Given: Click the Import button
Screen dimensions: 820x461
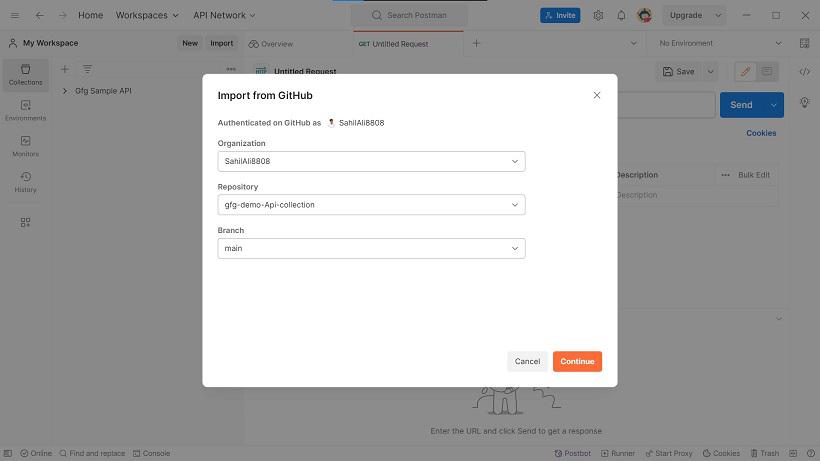Looking at the screenshot, I should (222, 43).
